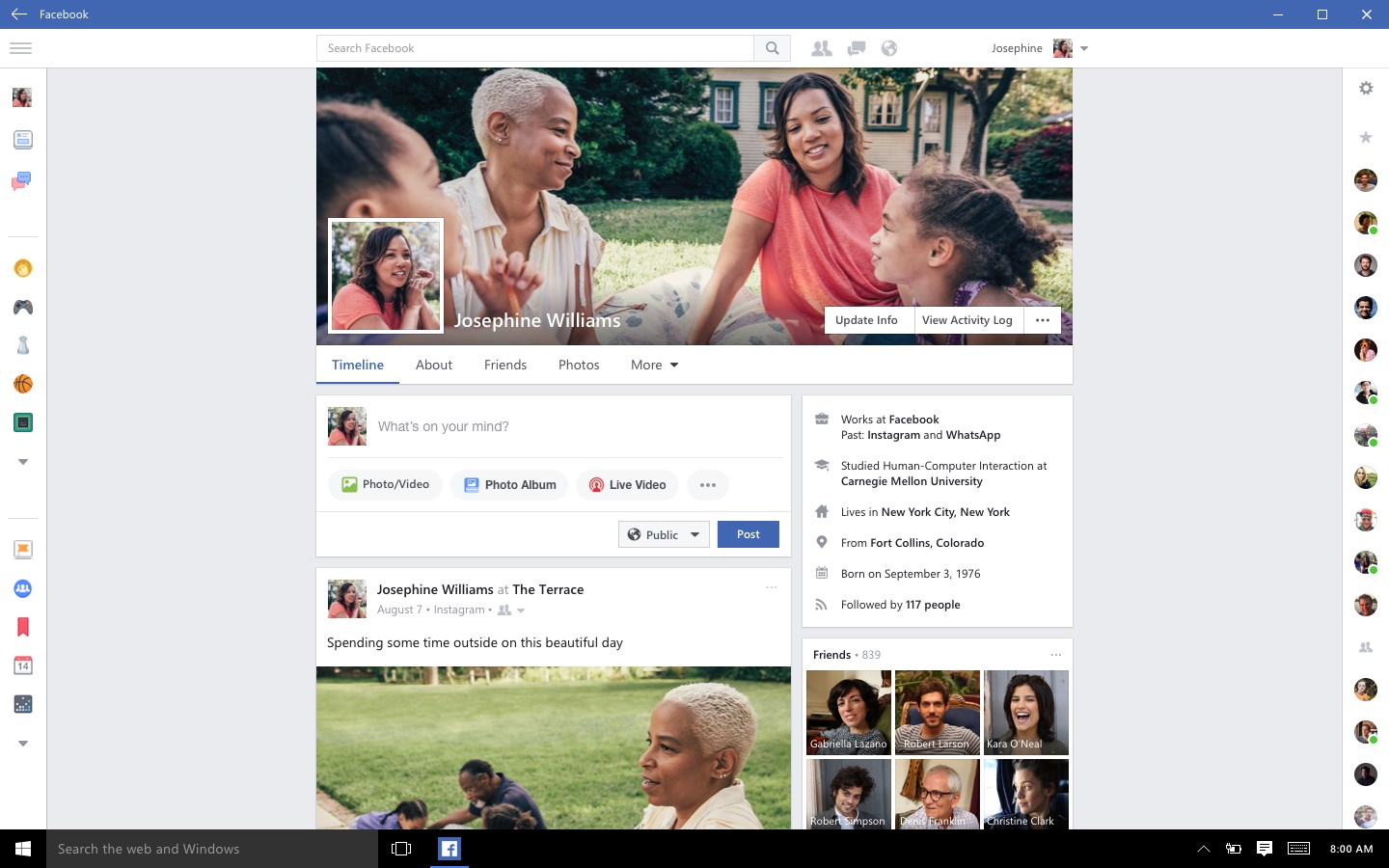Expand the explore list arrow below apps icon
This screenshot has height=868, width=1389.
click(23, 744)
